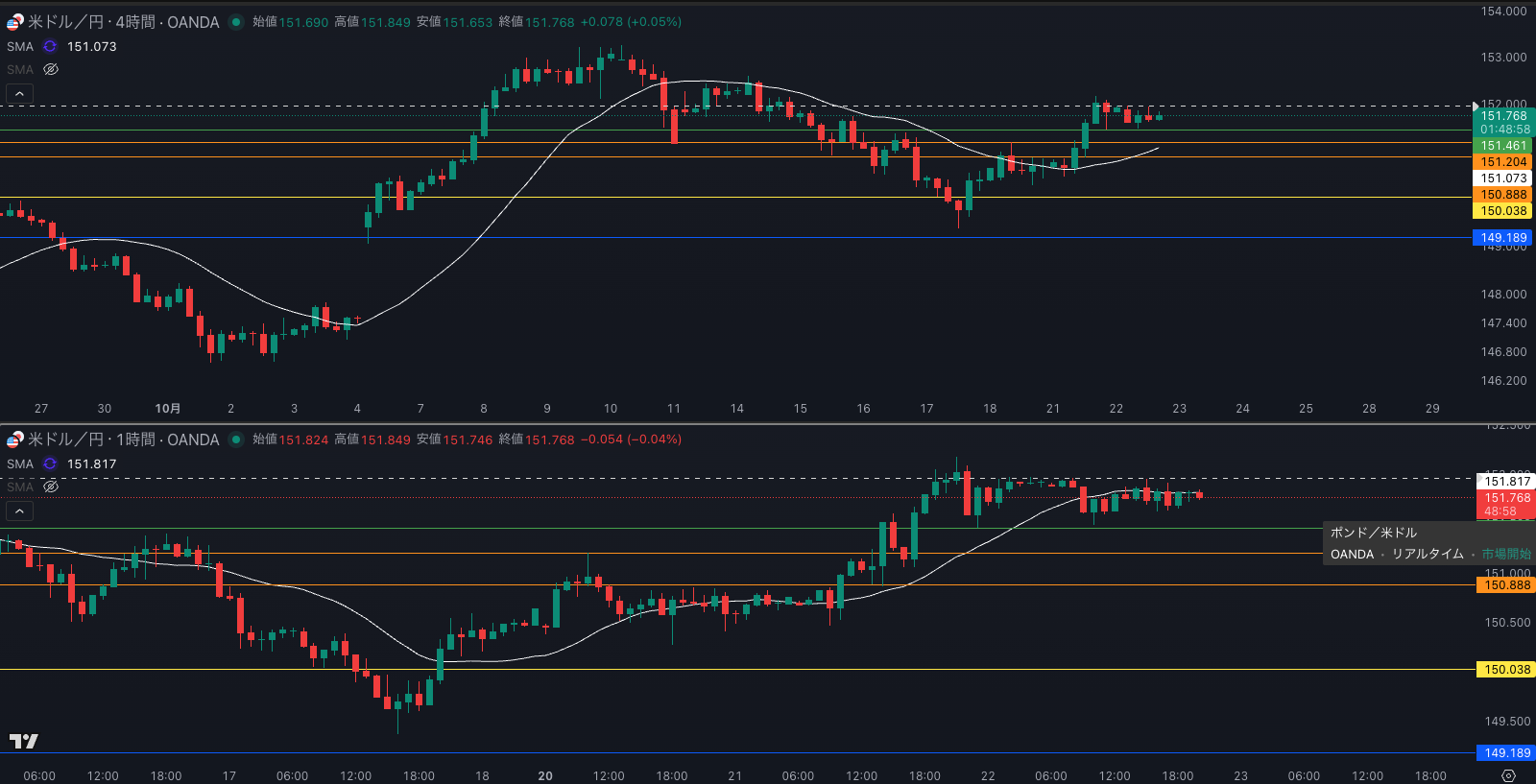
Task: Click the USD/JPY flag icon on 4-hour chart
Action: 14,22
